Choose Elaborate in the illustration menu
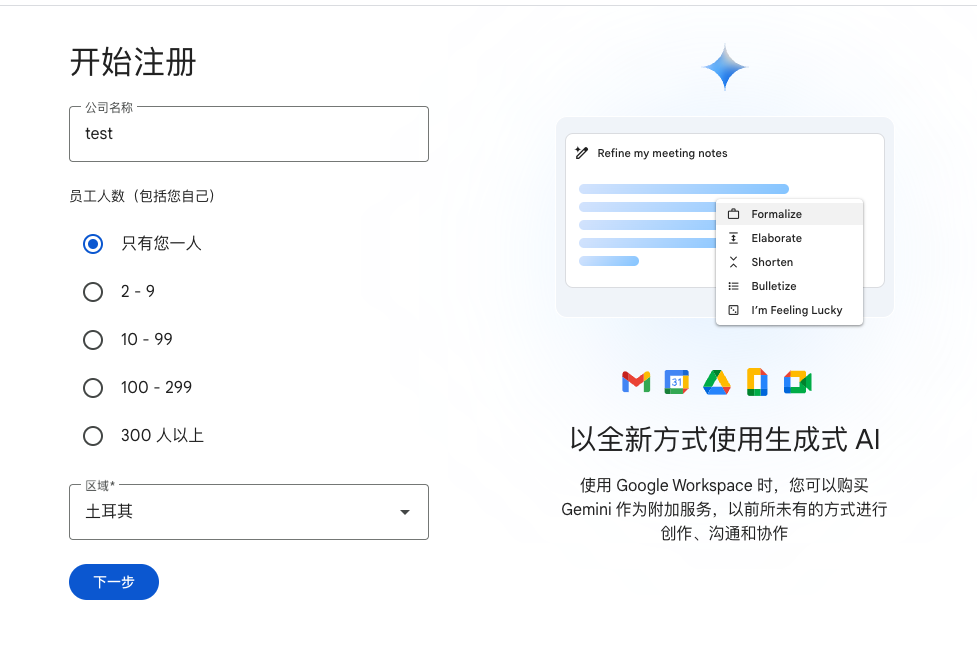This screenshot has width=977, height=651. point(789,238)
